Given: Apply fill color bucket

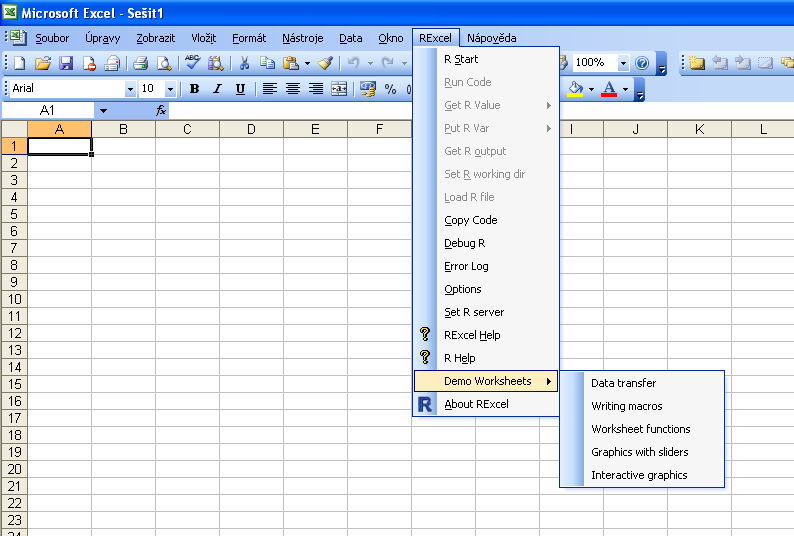Looking at the screenshot, I should (x=575, y=89).
